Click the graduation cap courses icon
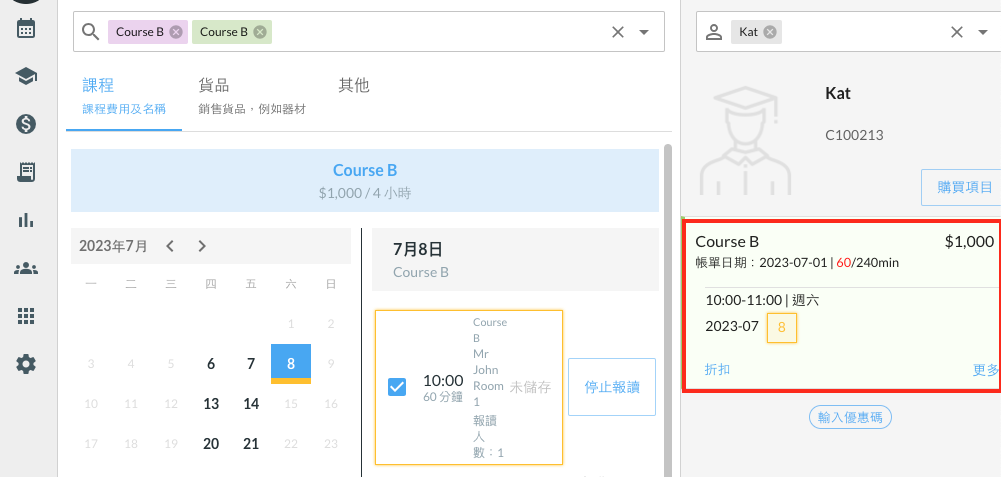Image resolution: width=1001 pixels, height=477 pixels. pos(27,76)
